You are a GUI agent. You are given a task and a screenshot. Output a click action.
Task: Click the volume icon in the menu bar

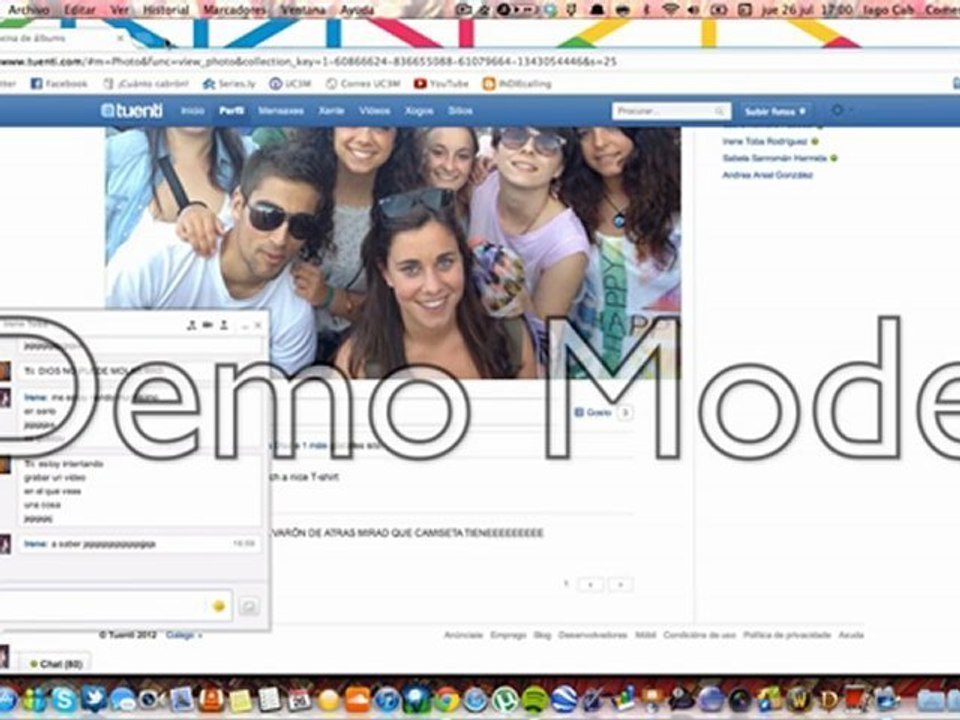pos(694,10)
